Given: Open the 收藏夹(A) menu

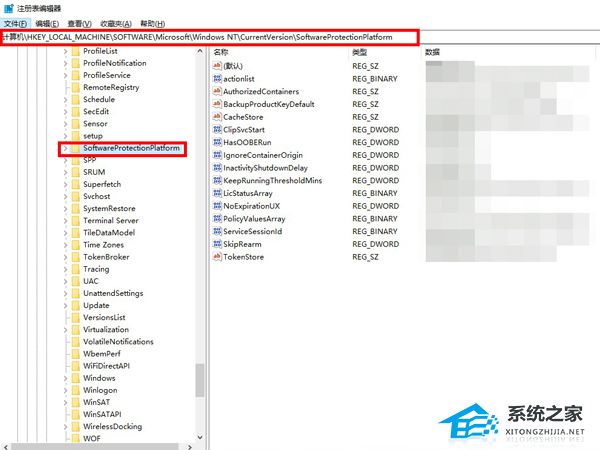Looking at the screenshot, I should (116, 24).
